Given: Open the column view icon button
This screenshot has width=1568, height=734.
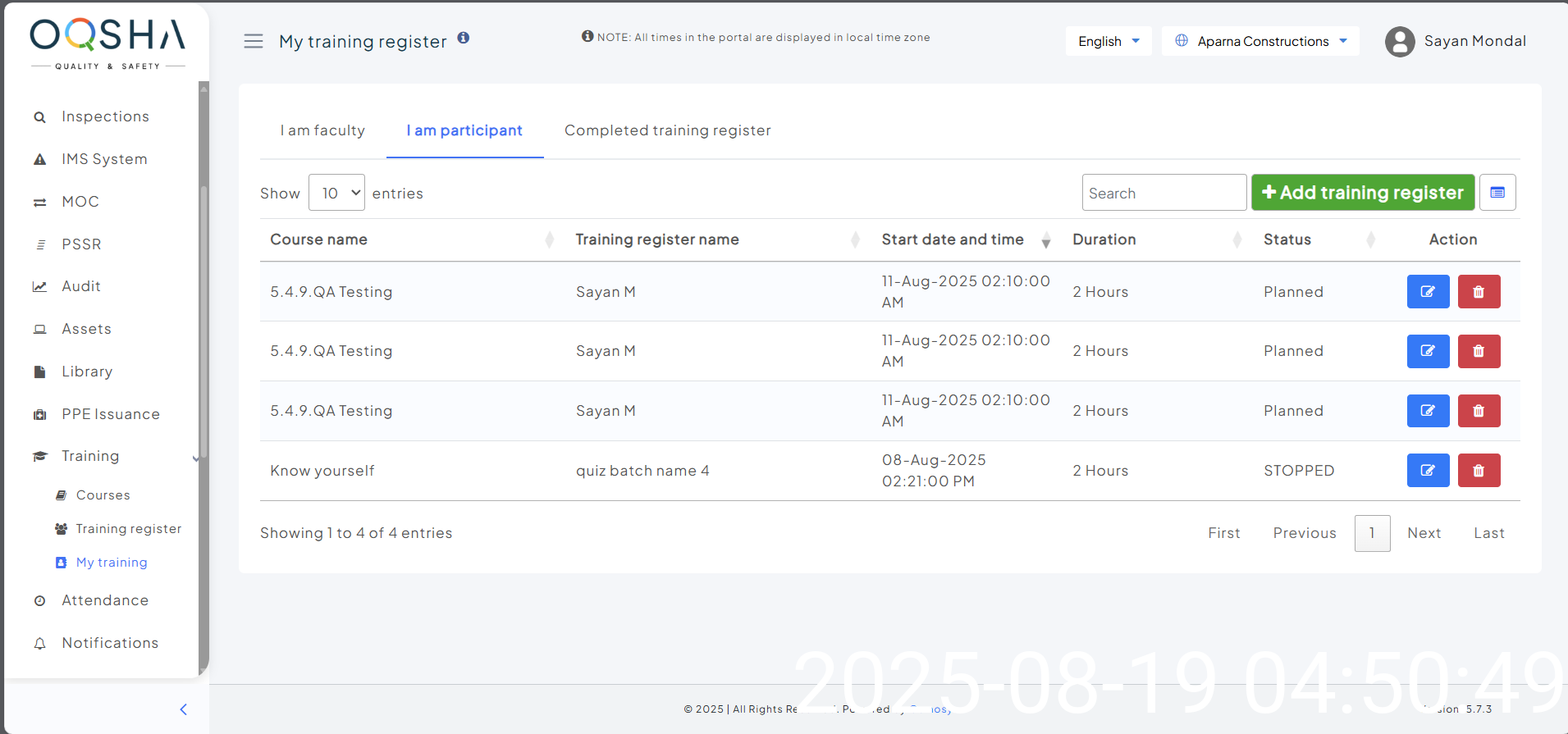Looking at the screenshot, I should tap(1497, 193).
